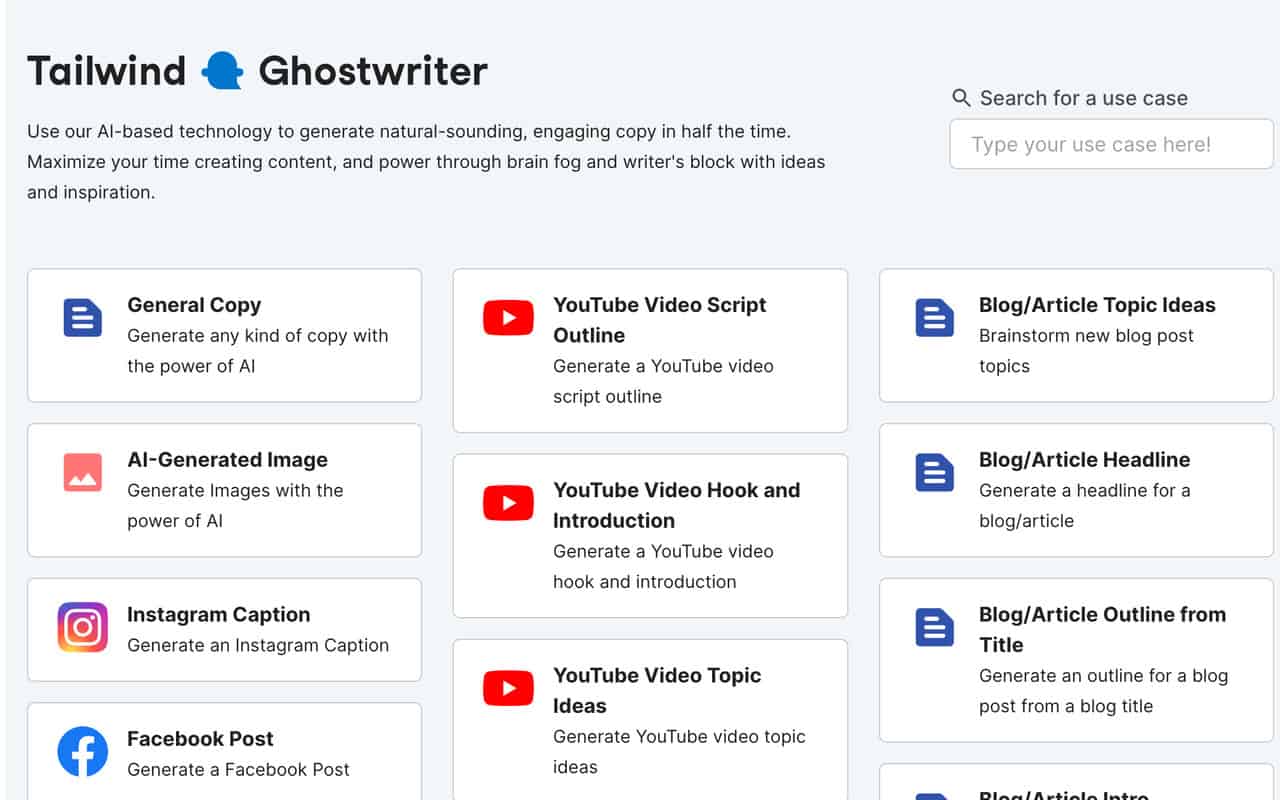1280x800 pixels.
Task: Open the General Copy title
Action: coord(194,305)
